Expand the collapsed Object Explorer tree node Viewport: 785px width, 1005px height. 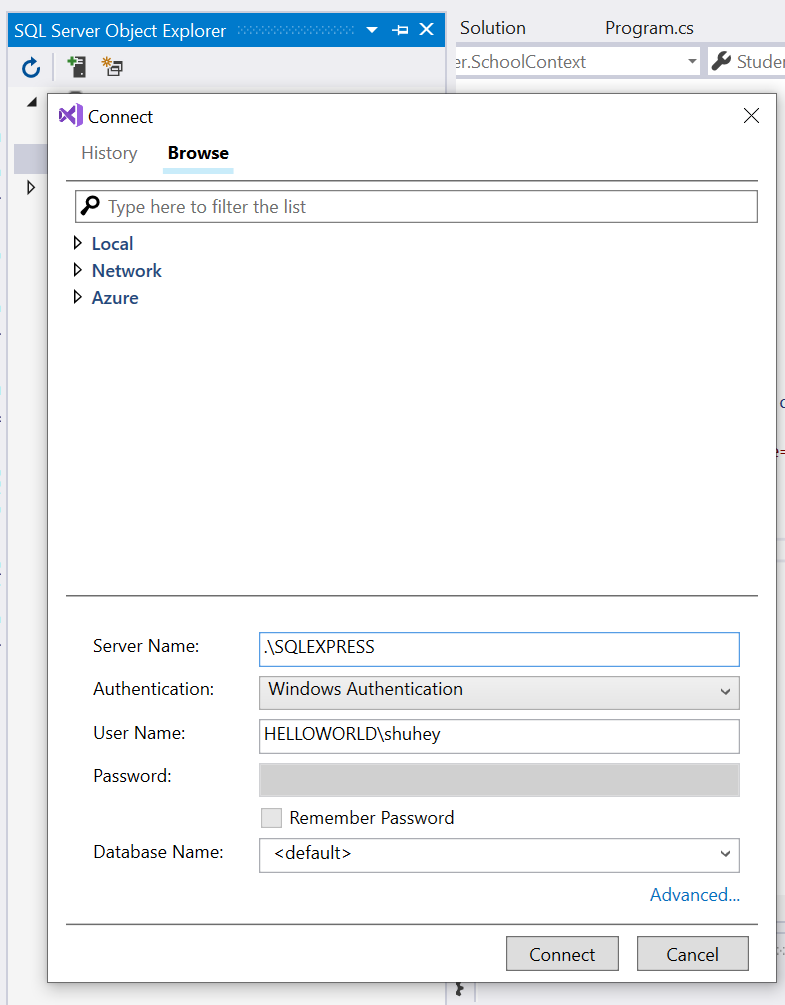(30, 187)
